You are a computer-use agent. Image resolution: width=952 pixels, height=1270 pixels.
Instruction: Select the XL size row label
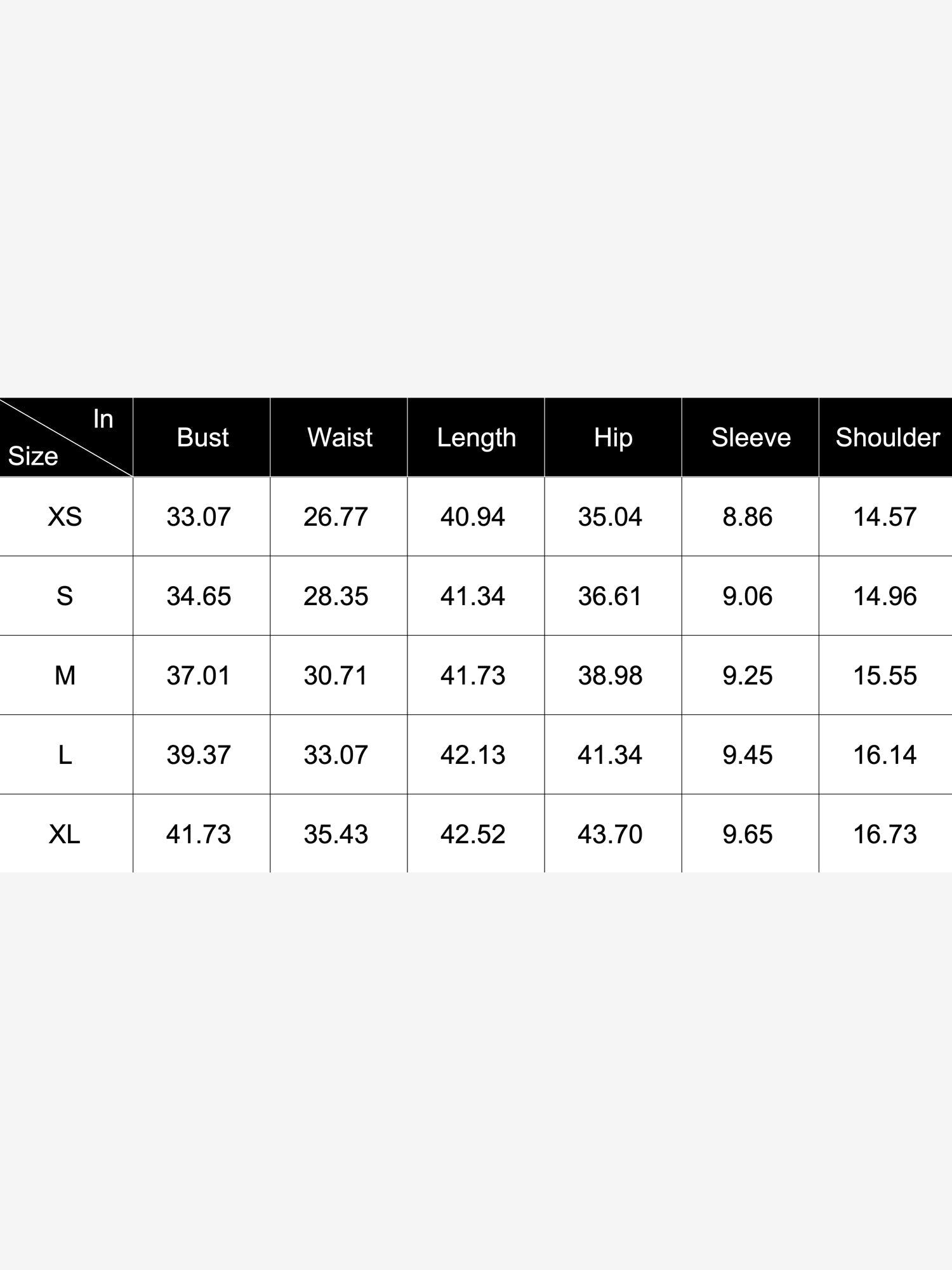(x=65, y=834)
